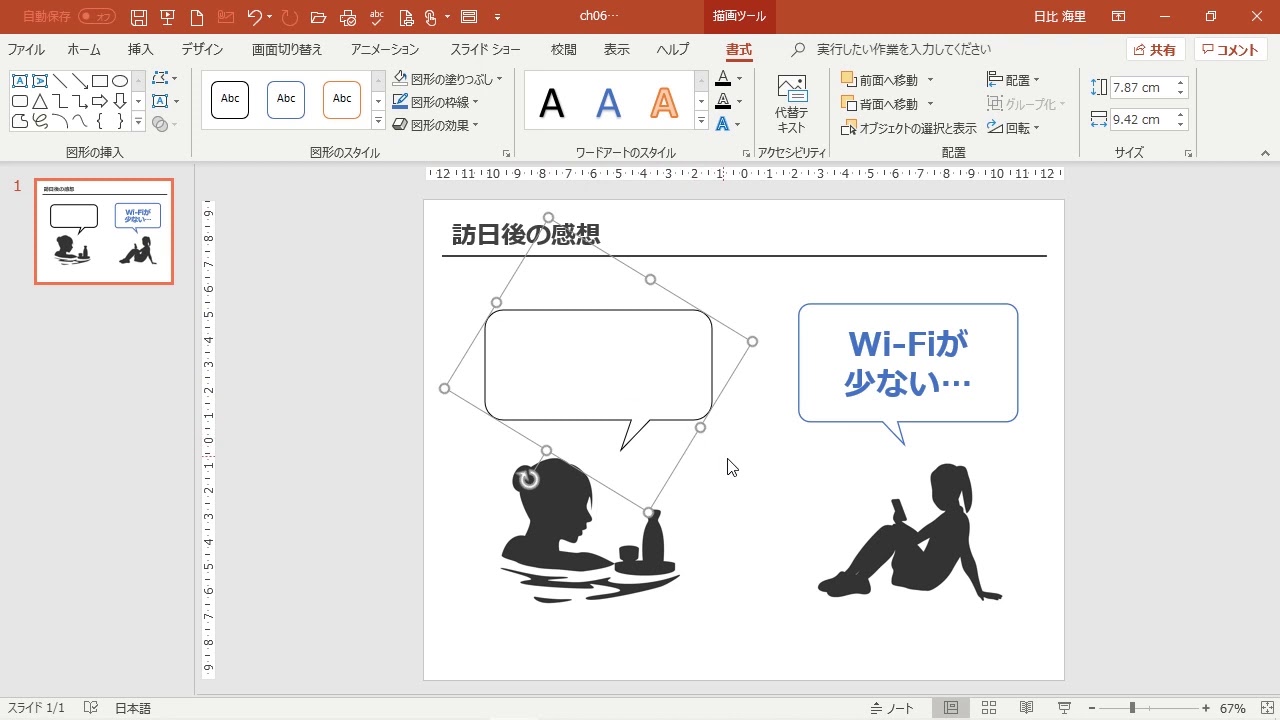Screen dimensions: 1280x720
Task: Open a file using the folder icon
Action: 319,17
